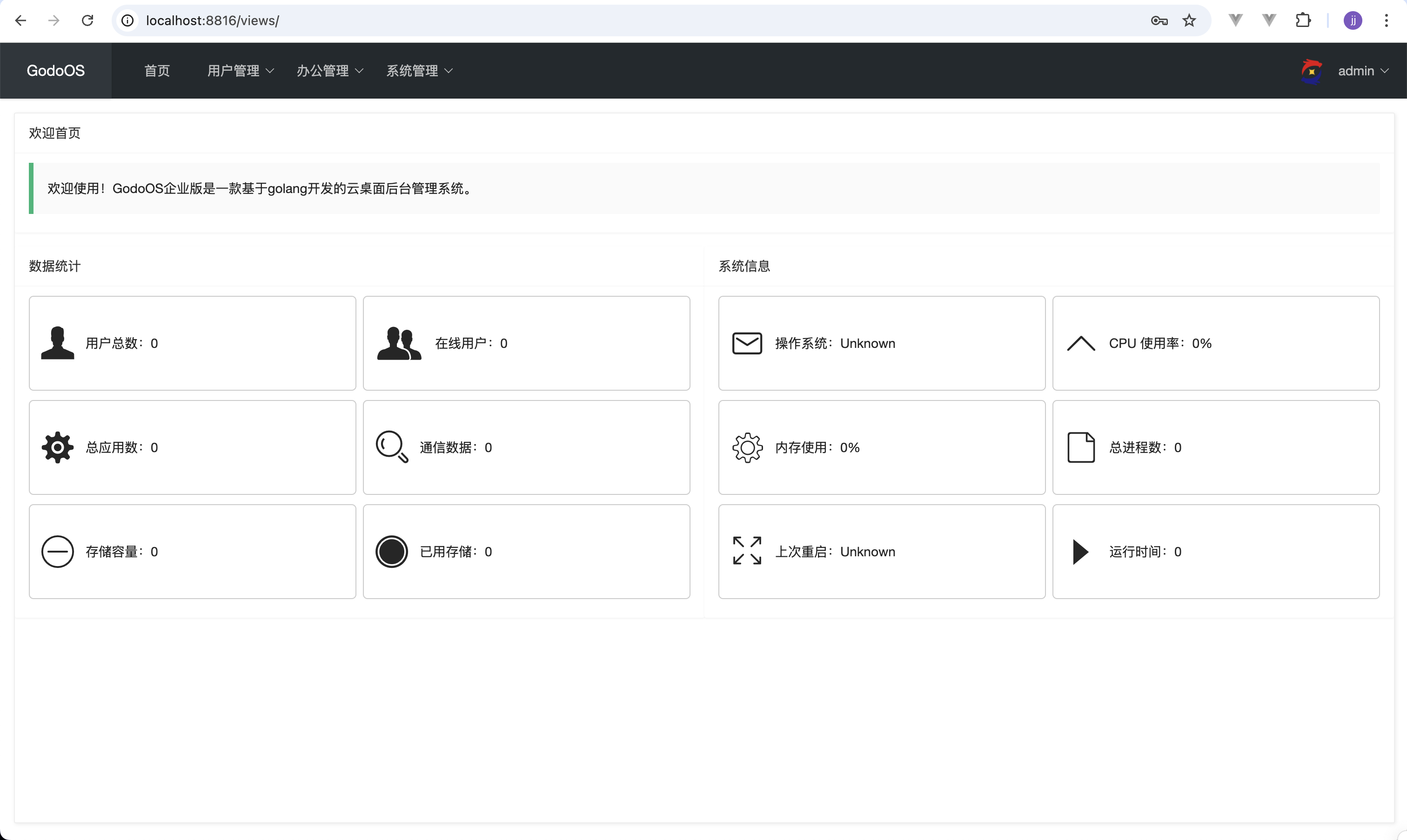Click the second Vue devtools extension icon
This screenshot has height=840, width=1407.
(x=1269, y=21)
